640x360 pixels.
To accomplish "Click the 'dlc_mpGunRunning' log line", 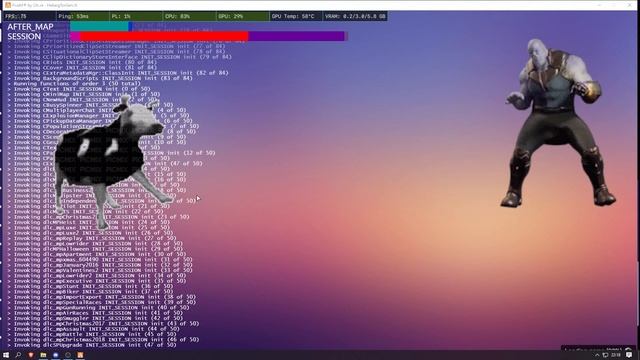I will 99,307.
